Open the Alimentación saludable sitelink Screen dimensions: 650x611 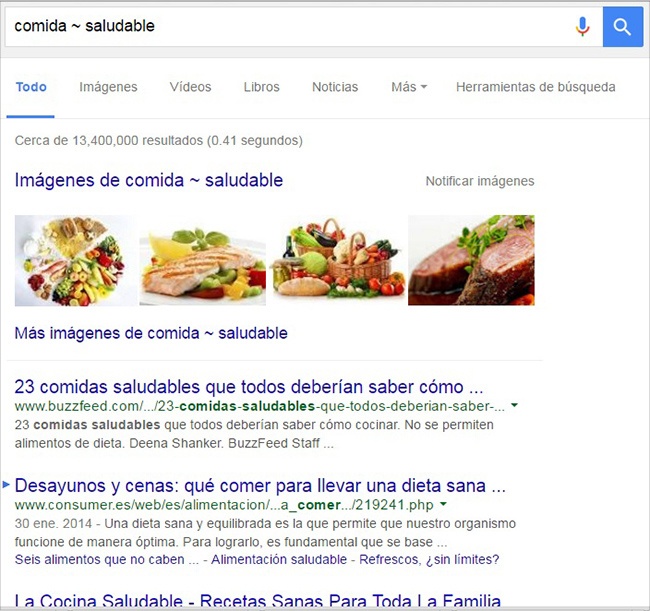point(279,560)
